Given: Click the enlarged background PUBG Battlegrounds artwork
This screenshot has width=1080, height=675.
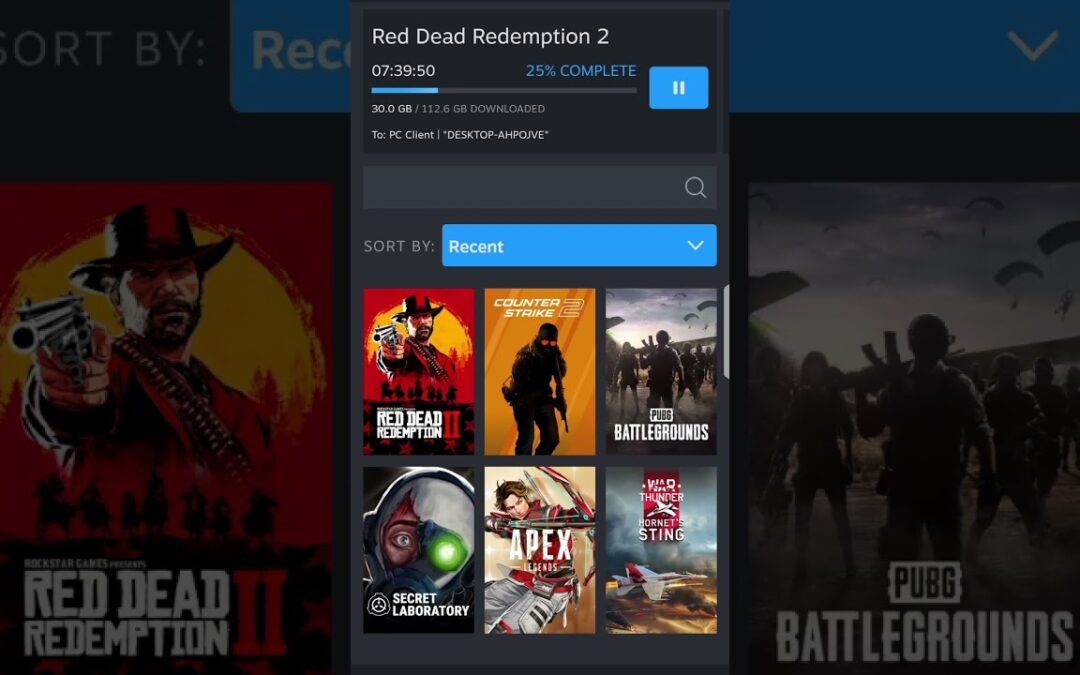Looking at the screenshot, I should [914, 428].
